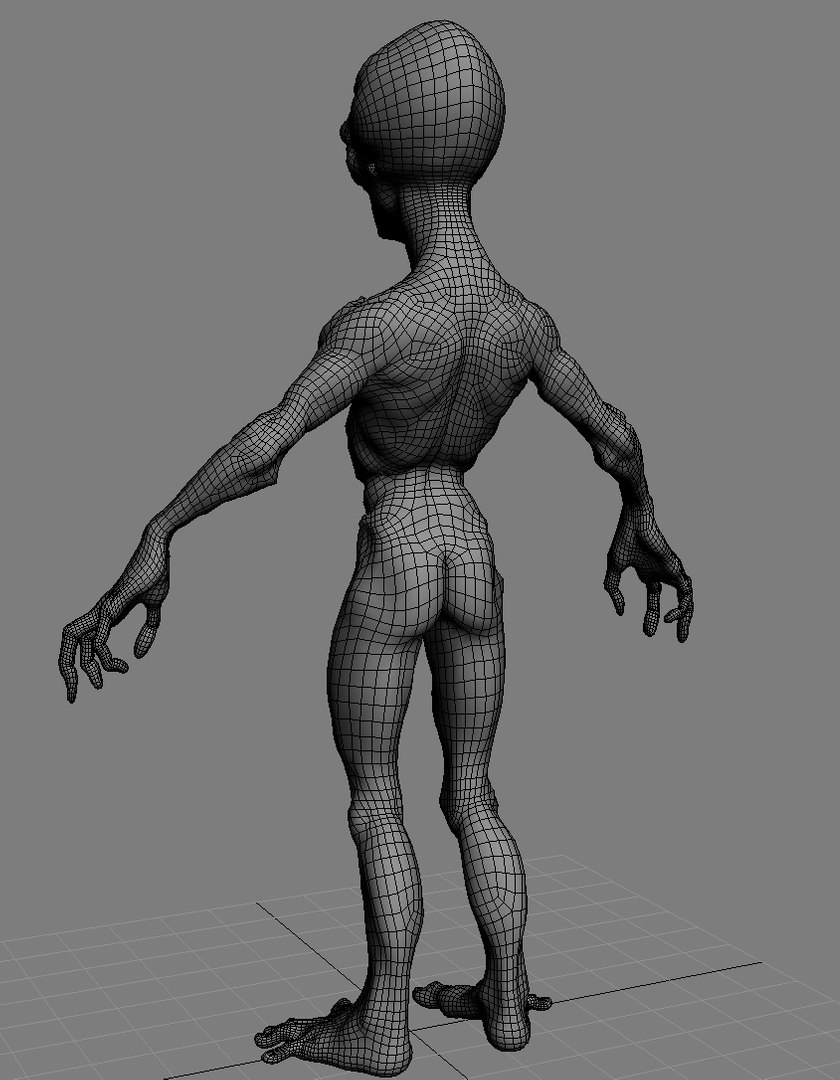Viewport: 840px width, 1080px height.
Task: Select the model's foot nearest the camera
Action: (x=336, y=1037)
